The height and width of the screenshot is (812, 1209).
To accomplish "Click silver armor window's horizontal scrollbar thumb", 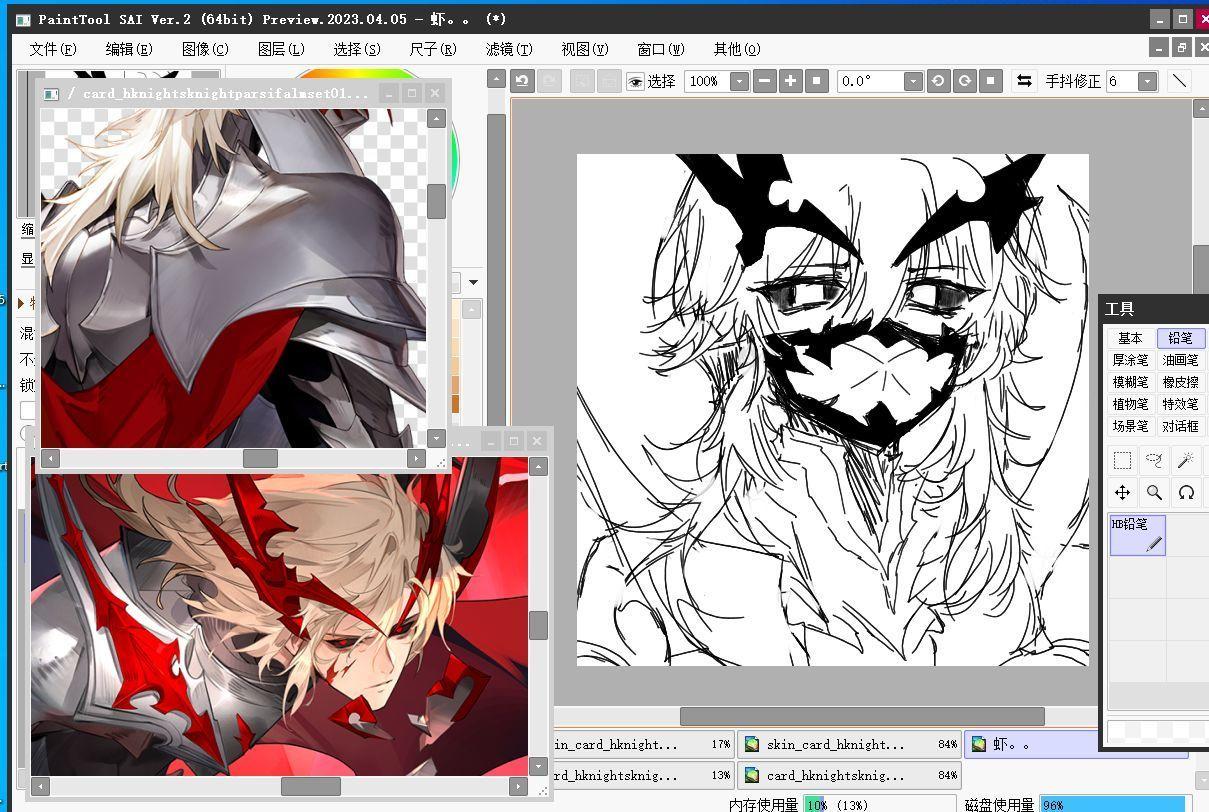I will [260, 458].
